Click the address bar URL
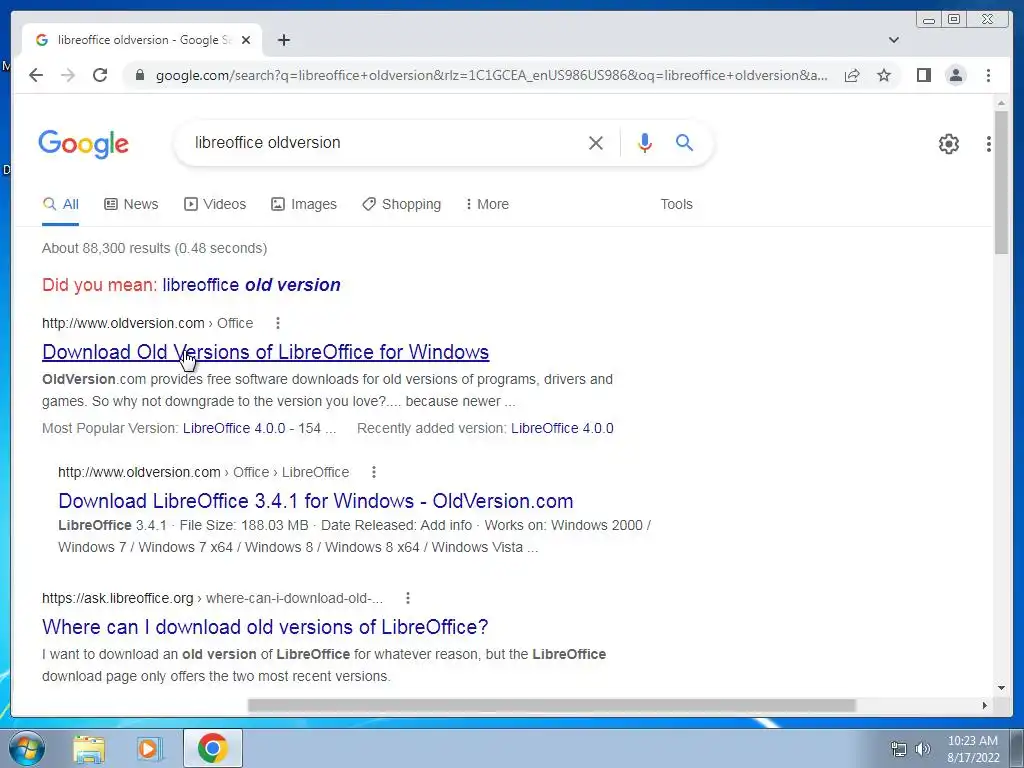 pos(491,75)
